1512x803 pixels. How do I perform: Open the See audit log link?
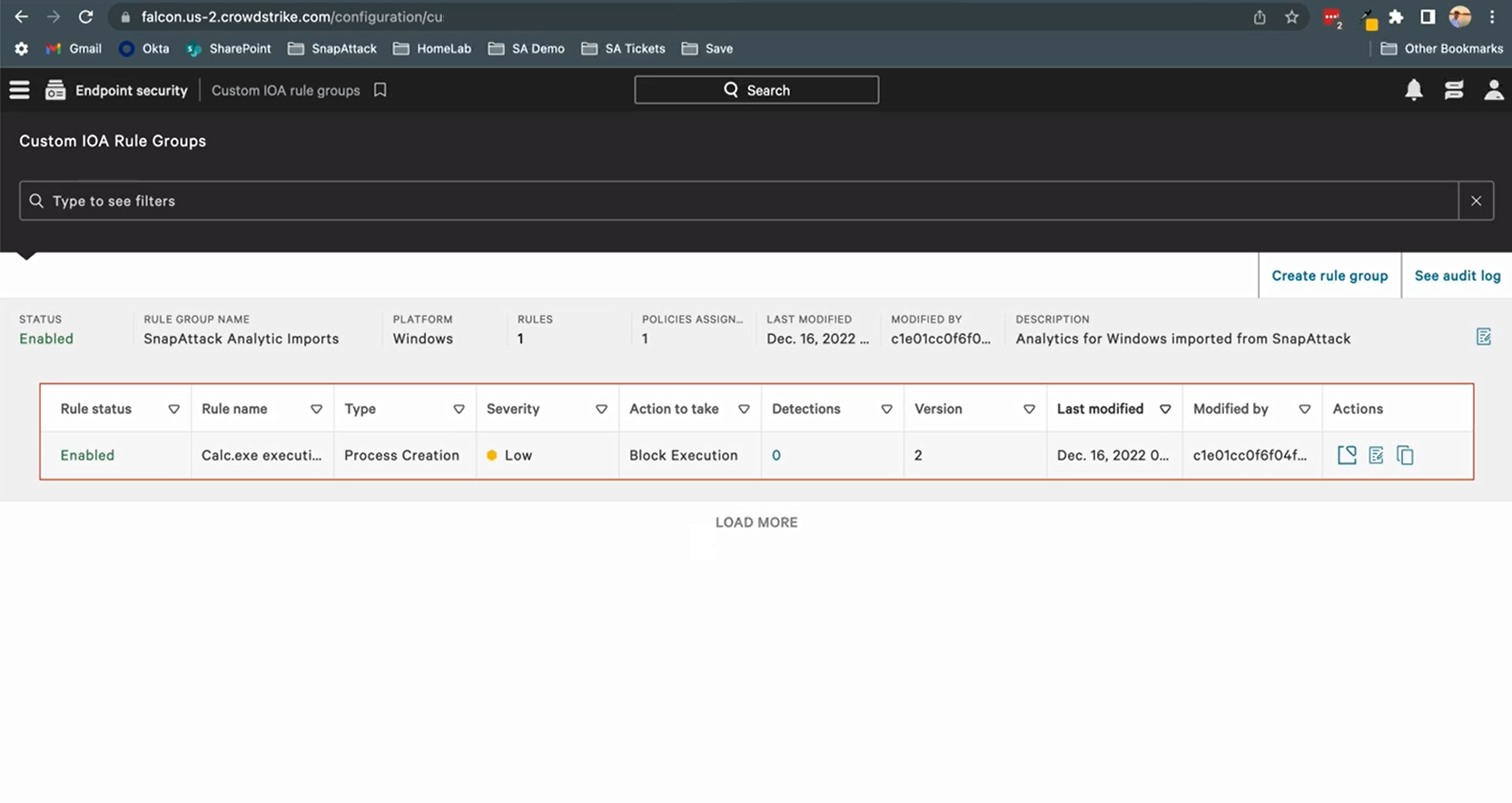1457,275
